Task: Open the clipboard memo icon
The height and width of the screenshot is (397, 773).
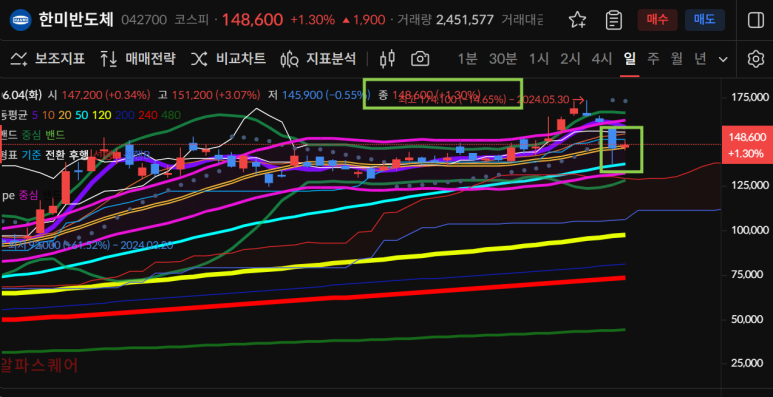Action: (614, 20)
